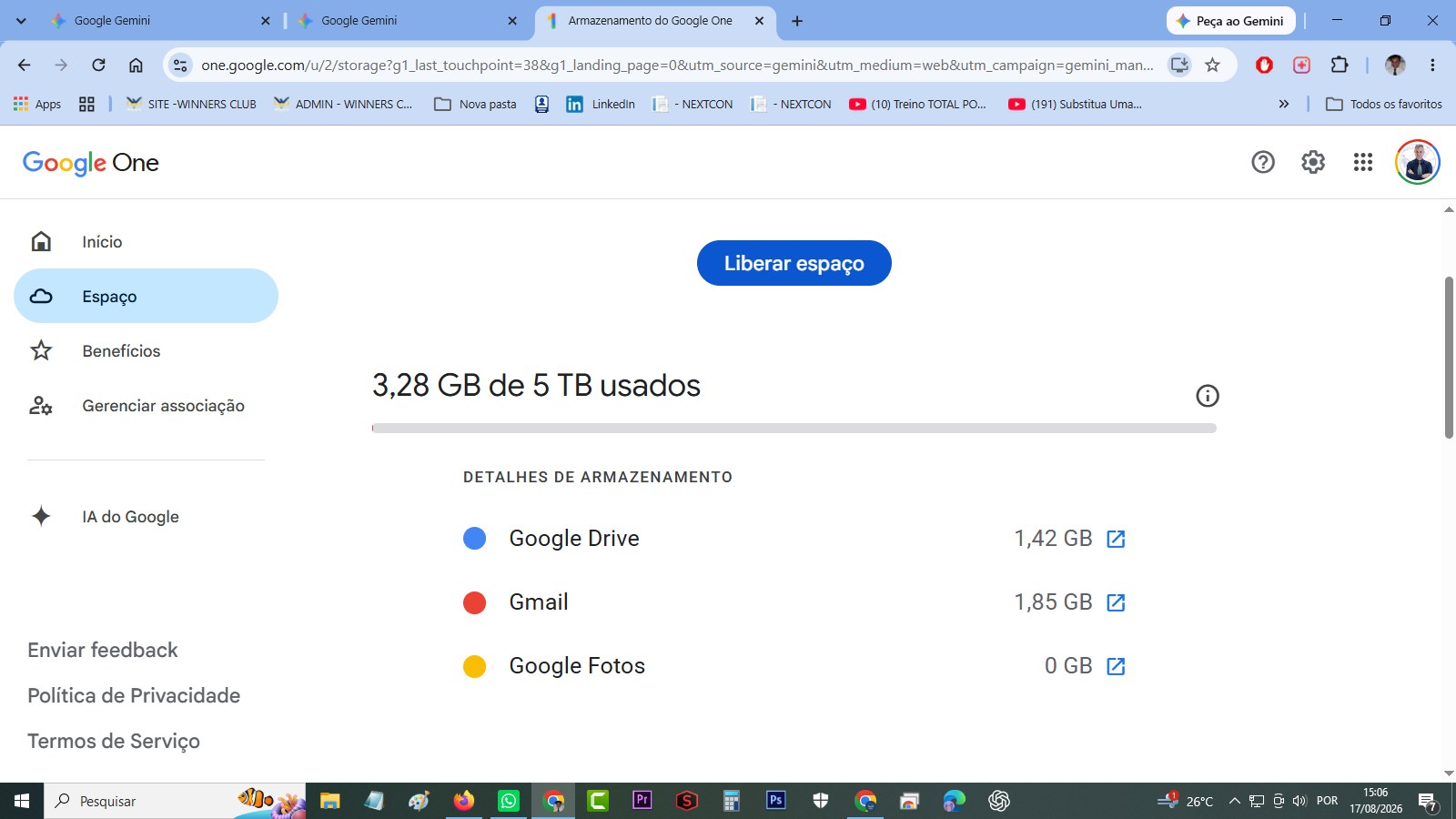Open Google Drive storage external link
Image resolution: width=1456 pixels, height=819 pixels.
tap(1116, 539)
